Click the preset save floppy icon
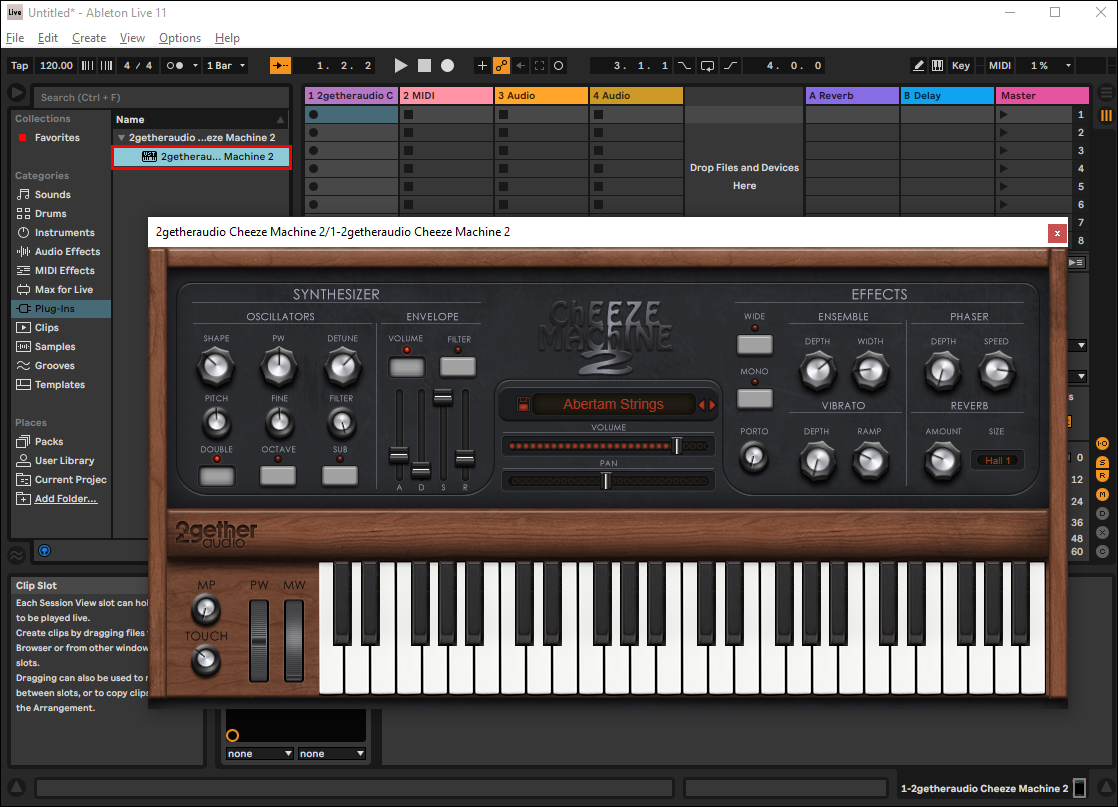1118x807 pixels. (x=522, y=405)
